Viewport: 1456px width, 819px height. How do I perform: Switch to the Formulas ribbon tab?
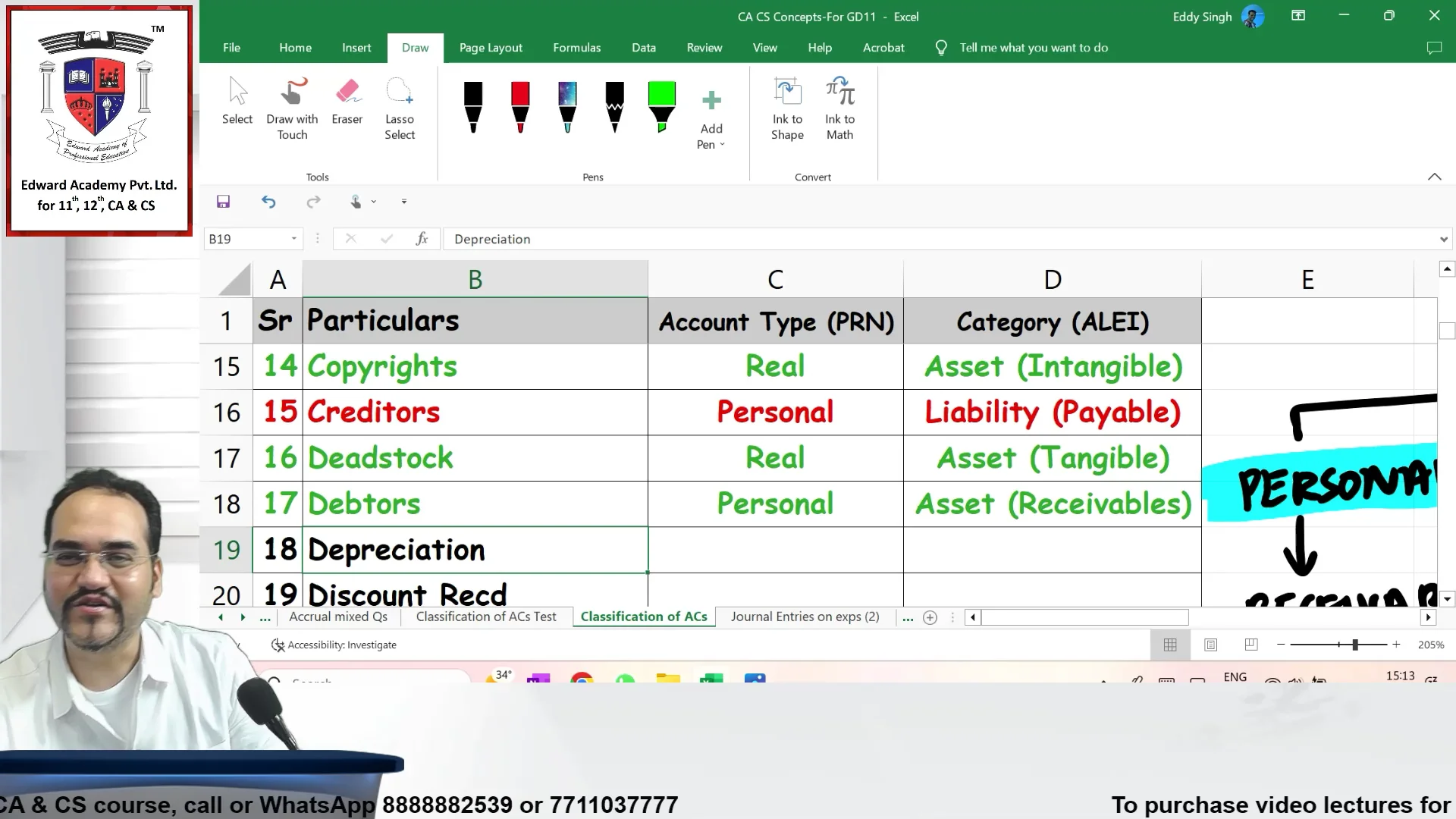coord(576,47)
